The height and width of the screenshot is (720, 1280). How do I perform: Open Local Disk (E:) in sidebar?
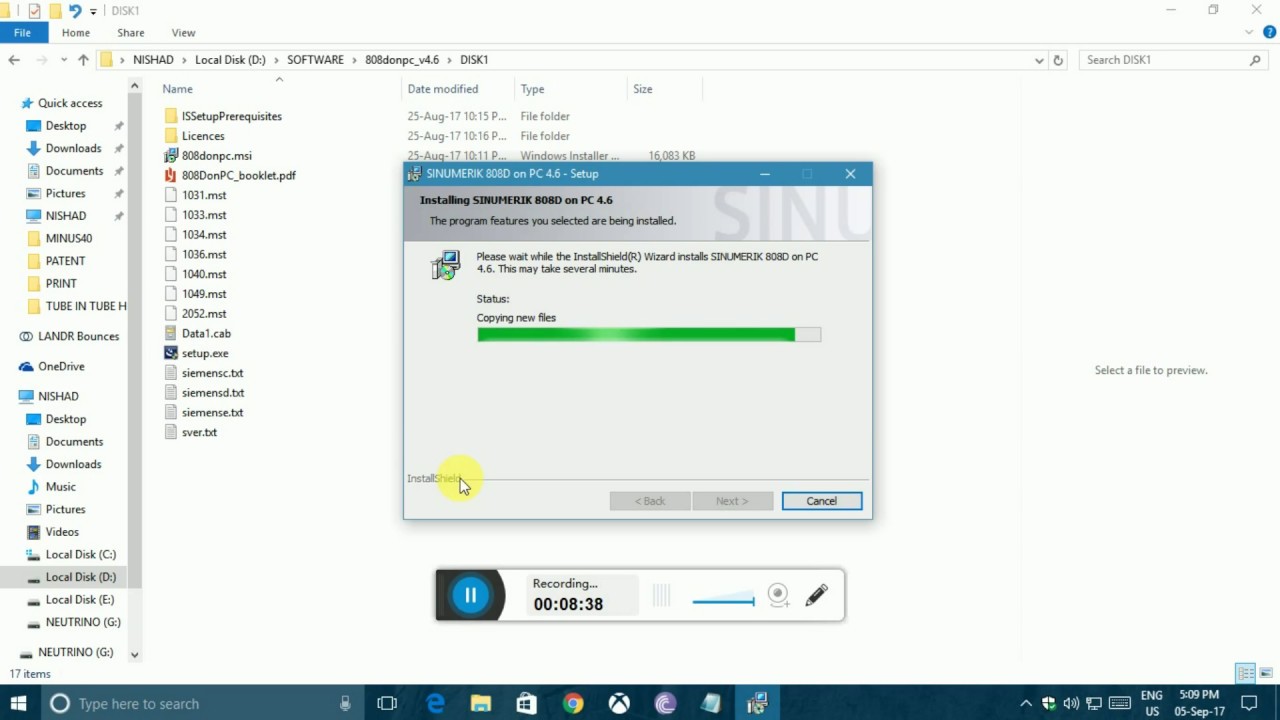(x=80, y=600)
